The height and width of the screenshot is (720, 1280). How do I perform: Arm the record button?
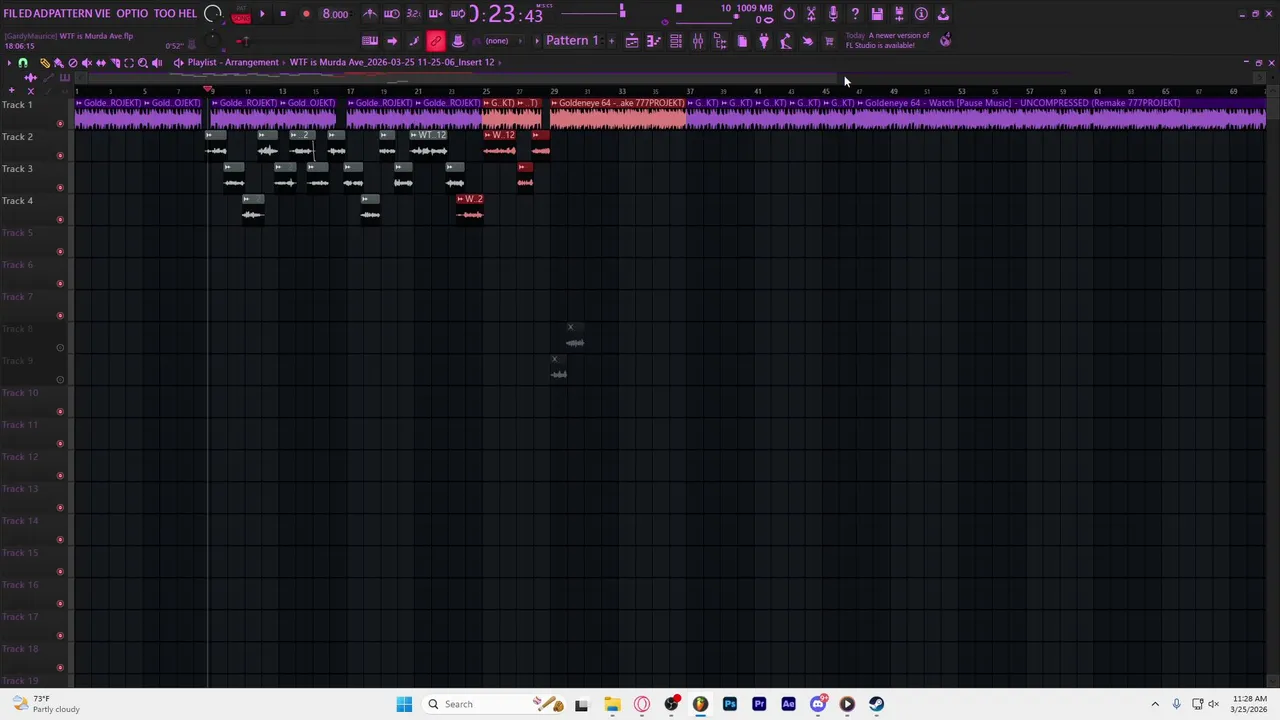coord(306,14)
